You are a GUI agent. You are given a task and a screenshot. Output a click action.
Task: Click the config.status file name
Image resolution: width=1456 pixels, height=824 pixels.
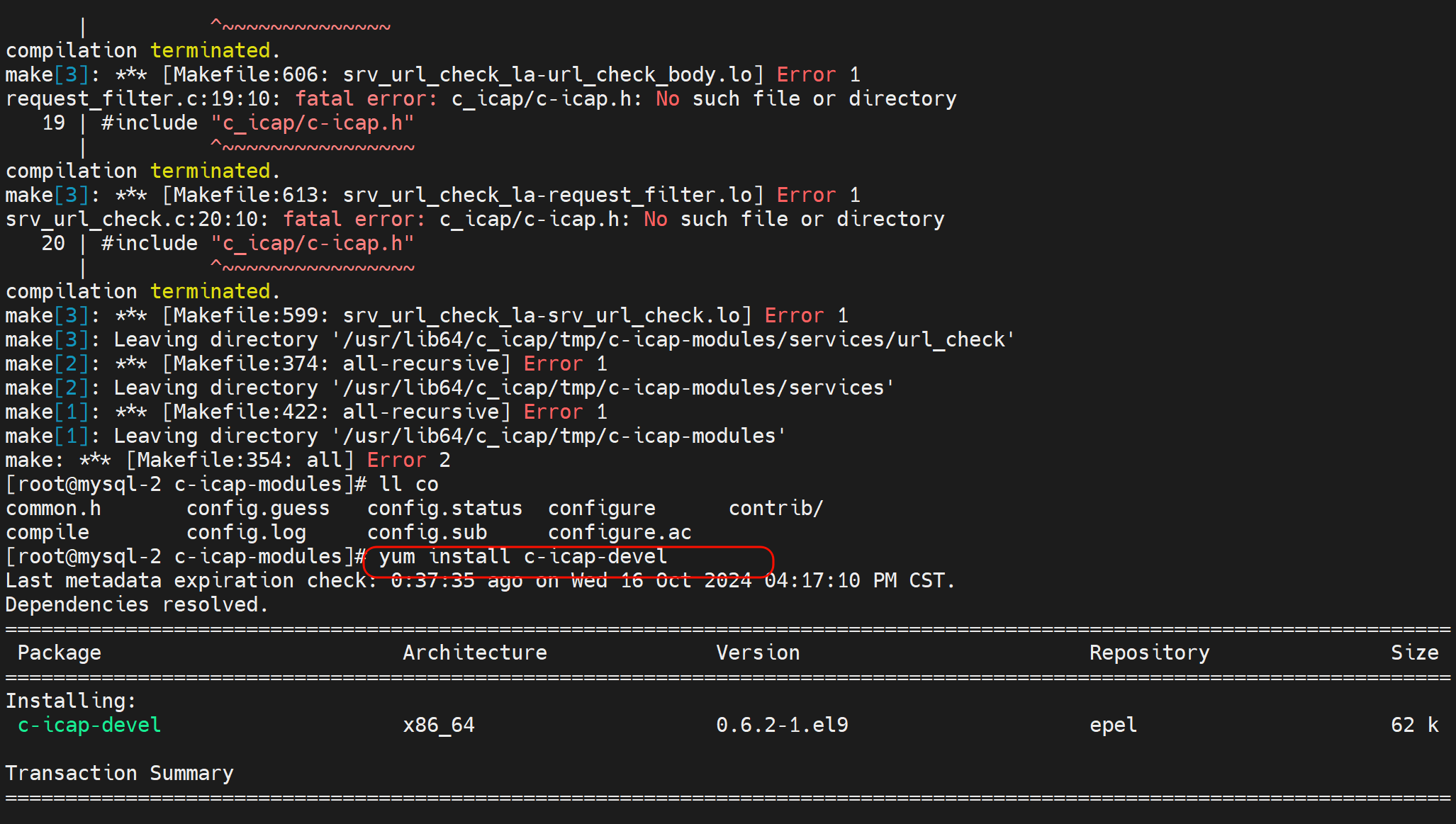coord(444,509)
